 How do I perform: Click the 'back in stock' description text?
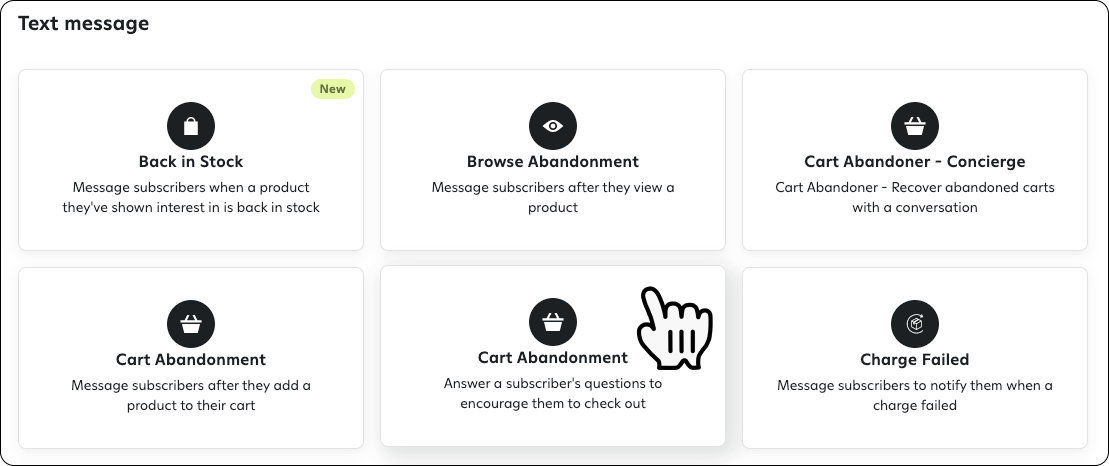[191, 197]
